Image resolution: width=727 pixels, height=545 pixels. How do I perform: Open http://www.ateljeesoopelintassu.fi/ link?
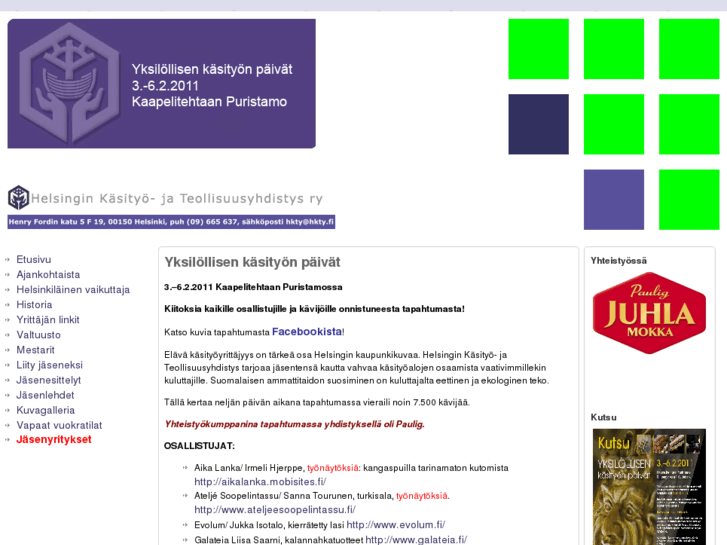(275, 509)
